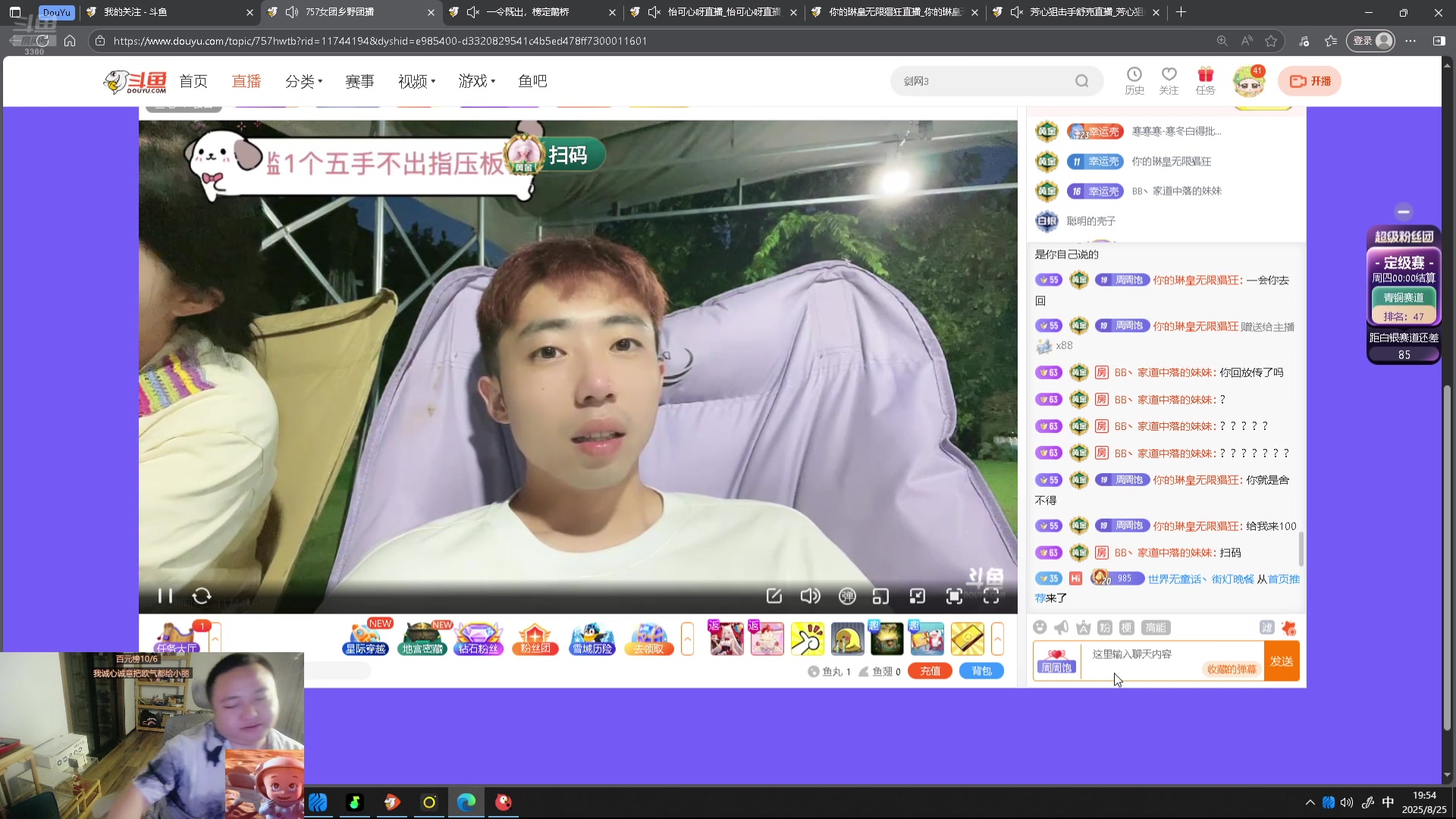Toggle the 高能 high-energy danmaku option
1456x819 pixels.
coord(1156,627)
